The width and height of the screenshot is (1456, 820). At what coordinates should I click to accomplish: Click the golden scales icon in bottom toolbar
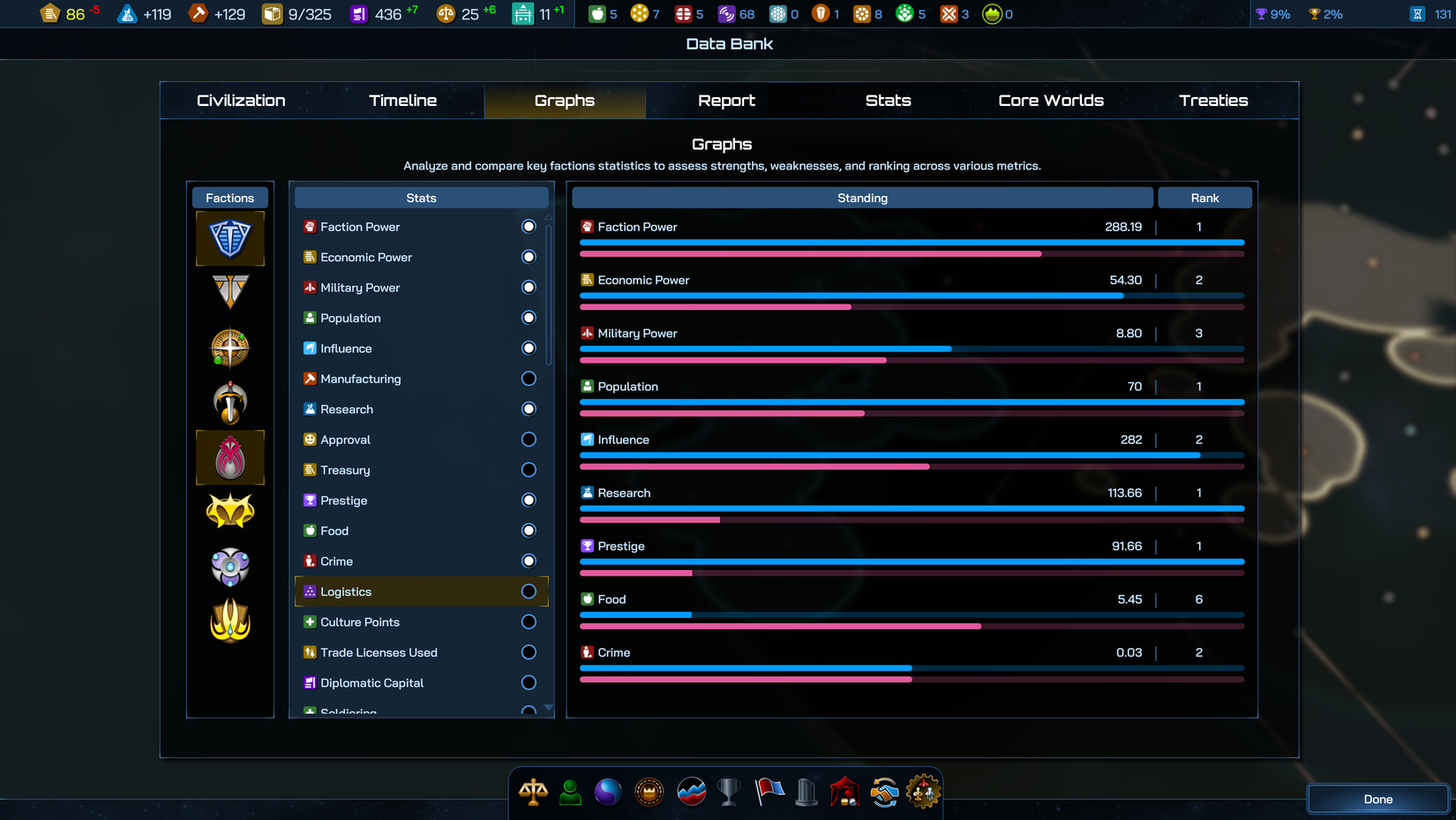533,792
